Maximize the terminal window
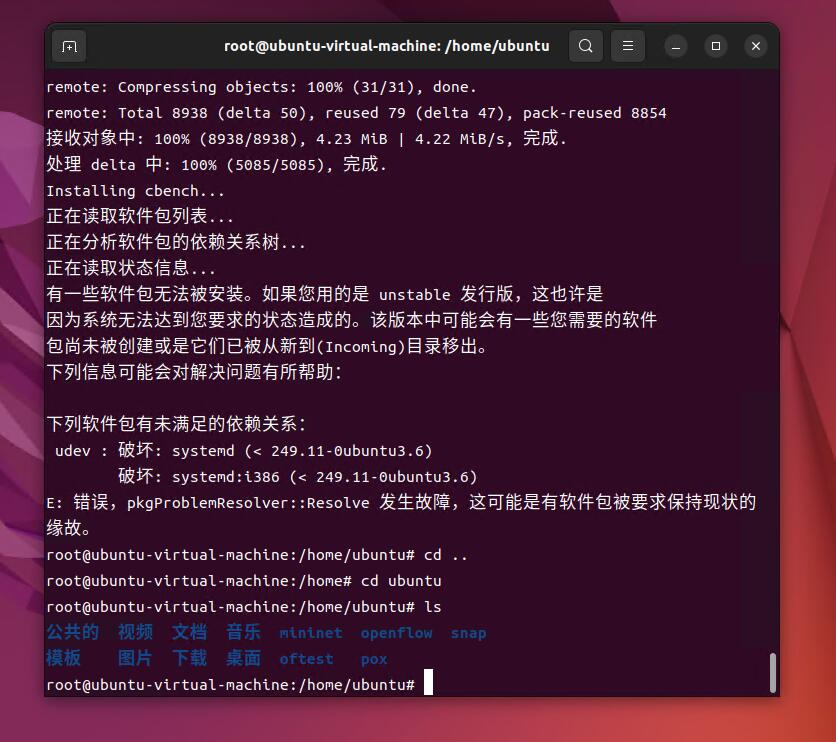The height and width of the screenshot is (742, 836). [x=716, y=46]
